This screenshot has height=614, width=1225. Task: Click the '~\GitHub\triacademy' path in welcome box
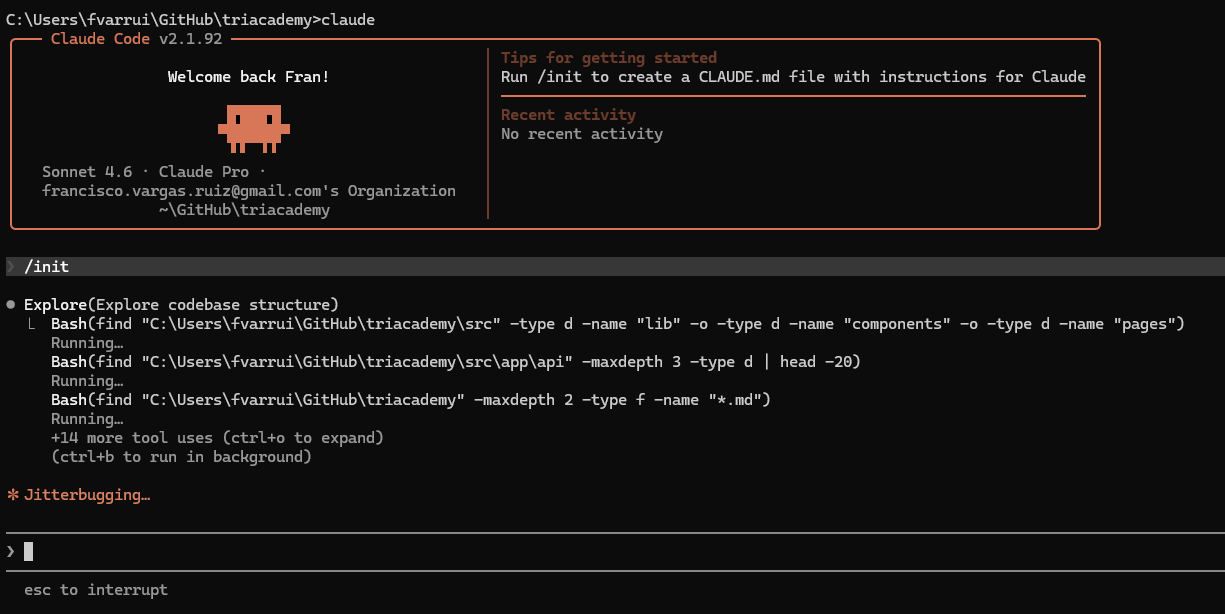244,210
